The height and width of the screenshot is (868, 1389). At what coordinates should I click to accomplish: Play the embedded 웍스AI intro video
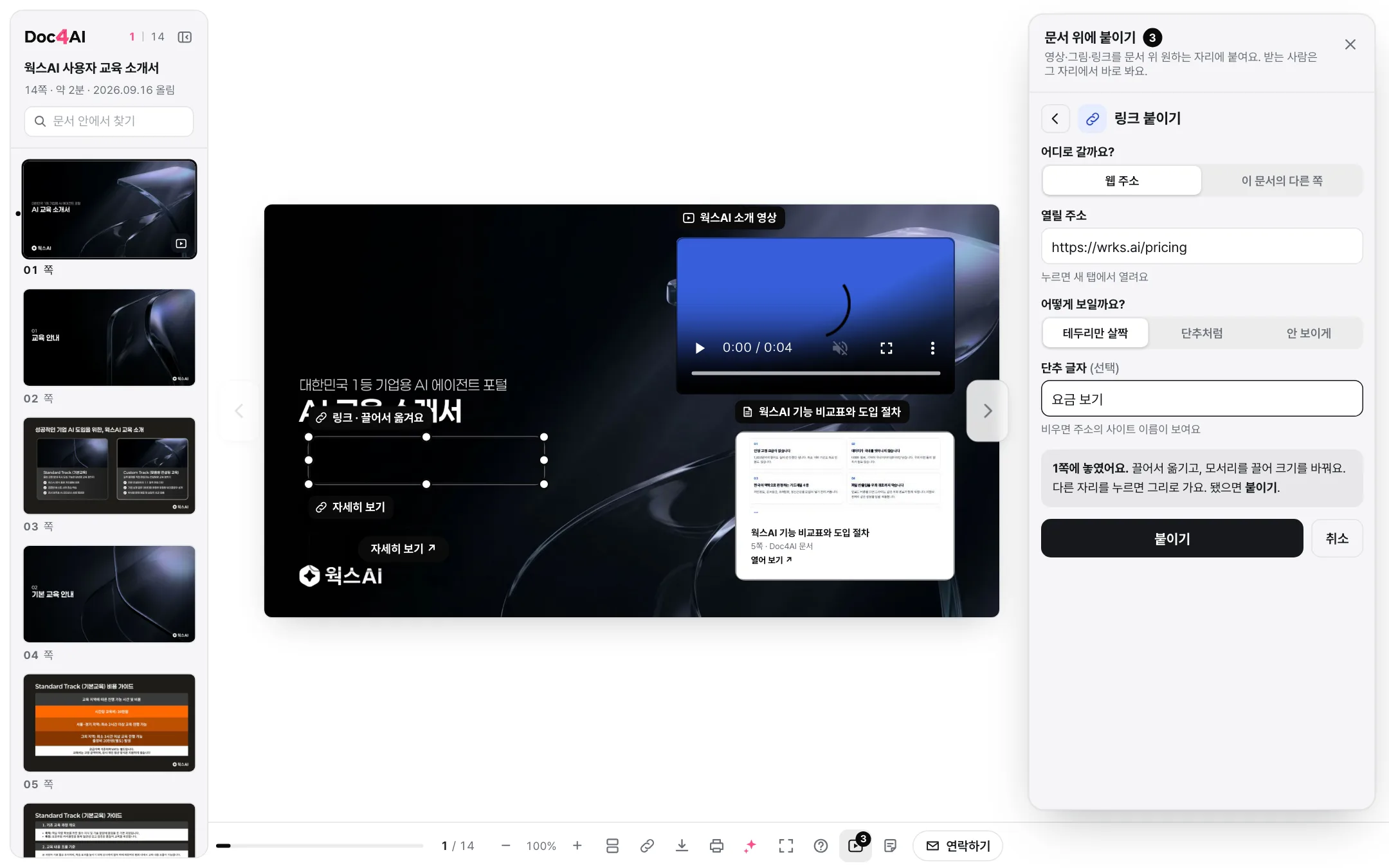700,348
